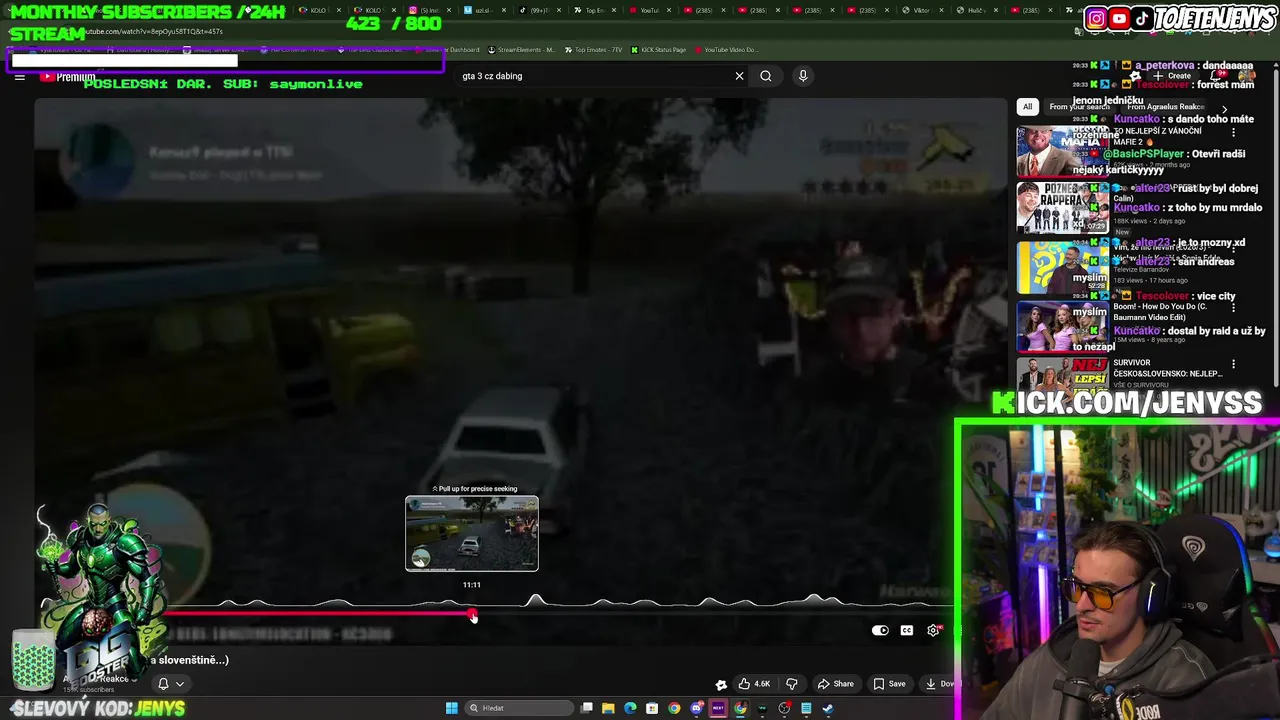The image size is (1280, 720).
Task: Click the subscription notification bell
Action: click(163, 684)
